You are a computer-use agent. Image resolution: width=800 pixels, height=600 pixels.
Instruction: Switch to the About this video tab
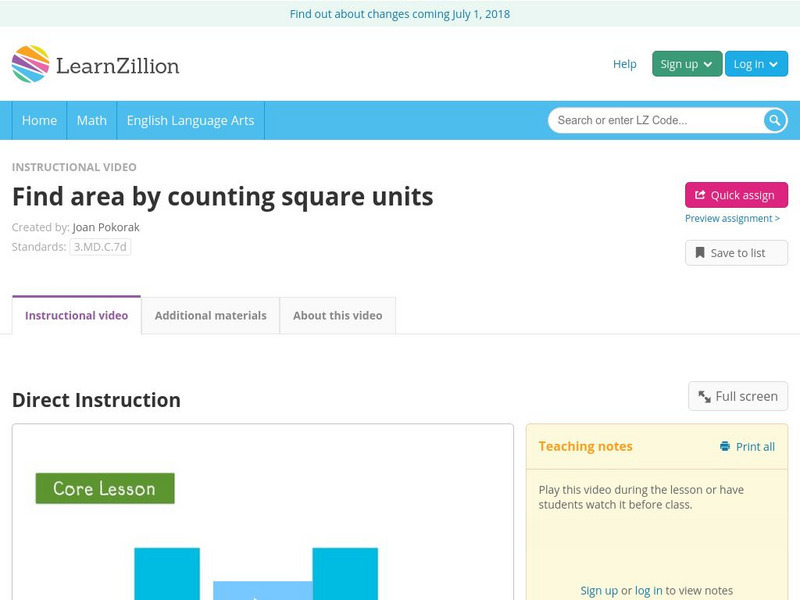click(338, 315)
